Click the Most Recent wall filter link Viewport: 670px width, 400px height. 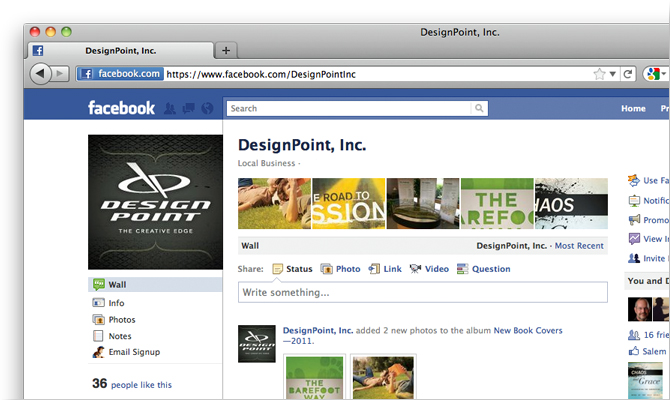pos(579,246)
